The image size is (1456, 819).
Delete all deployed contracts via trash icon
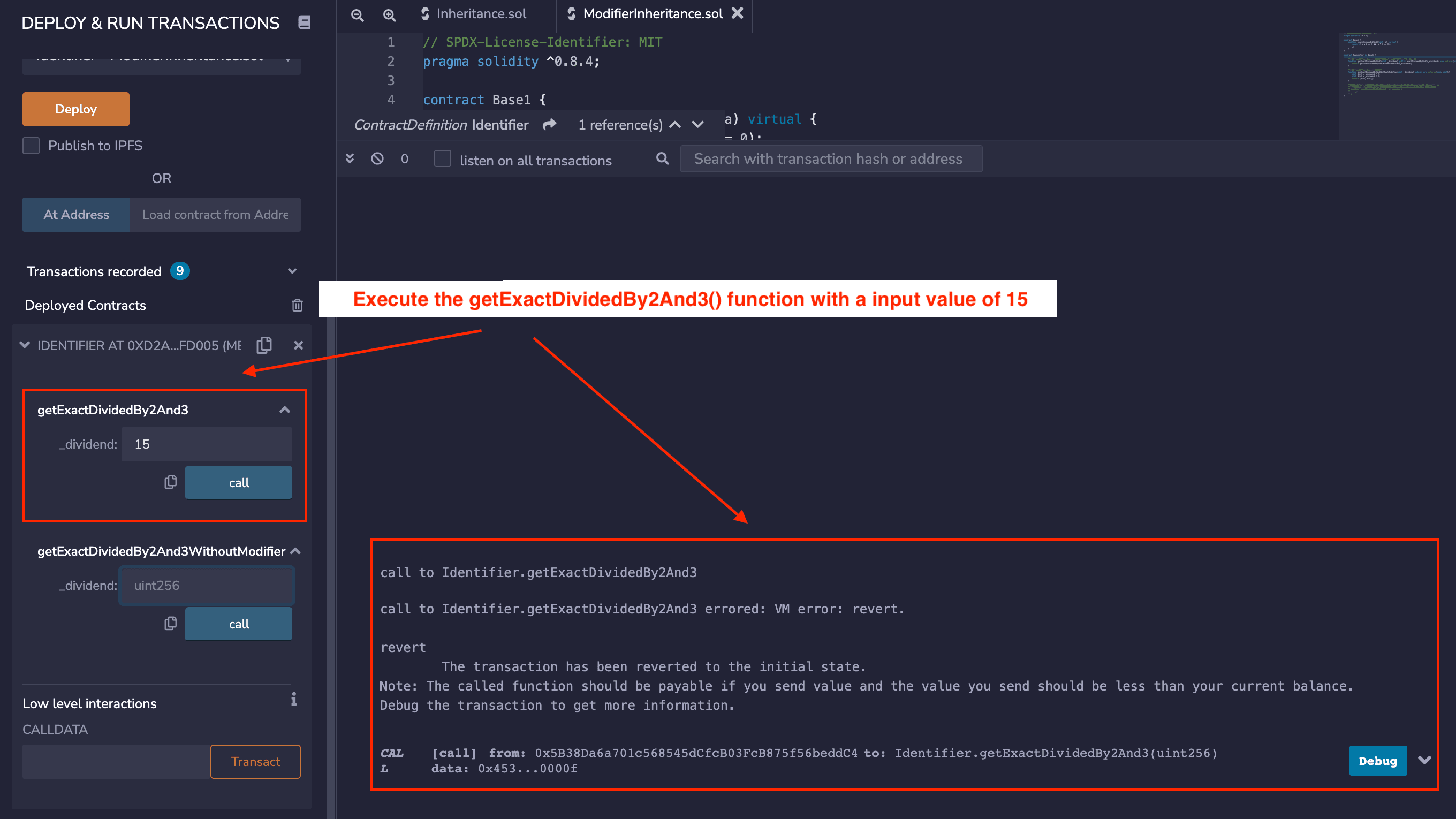(x=297, y=305)
